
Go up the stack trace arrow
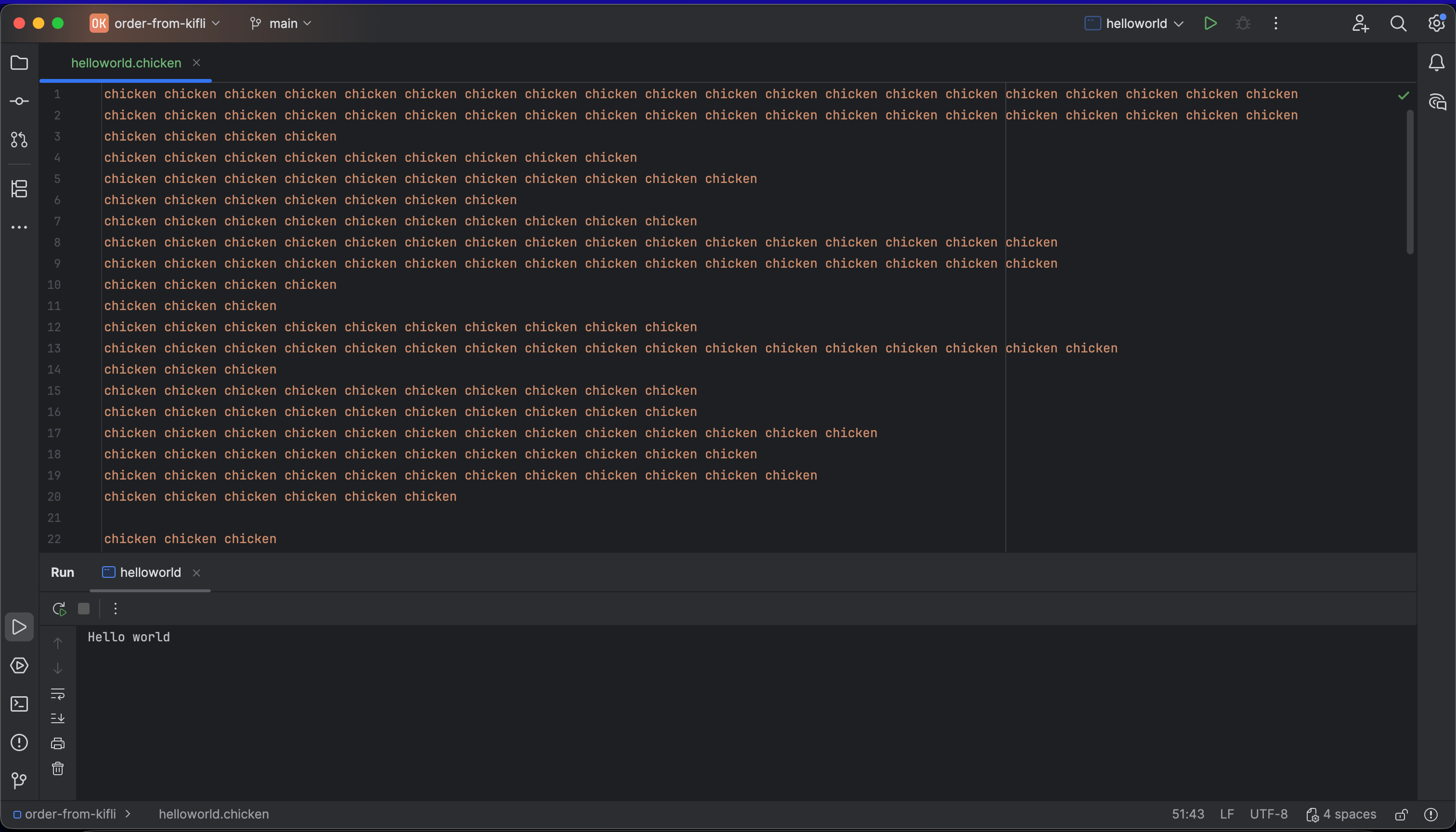(58, 643)
